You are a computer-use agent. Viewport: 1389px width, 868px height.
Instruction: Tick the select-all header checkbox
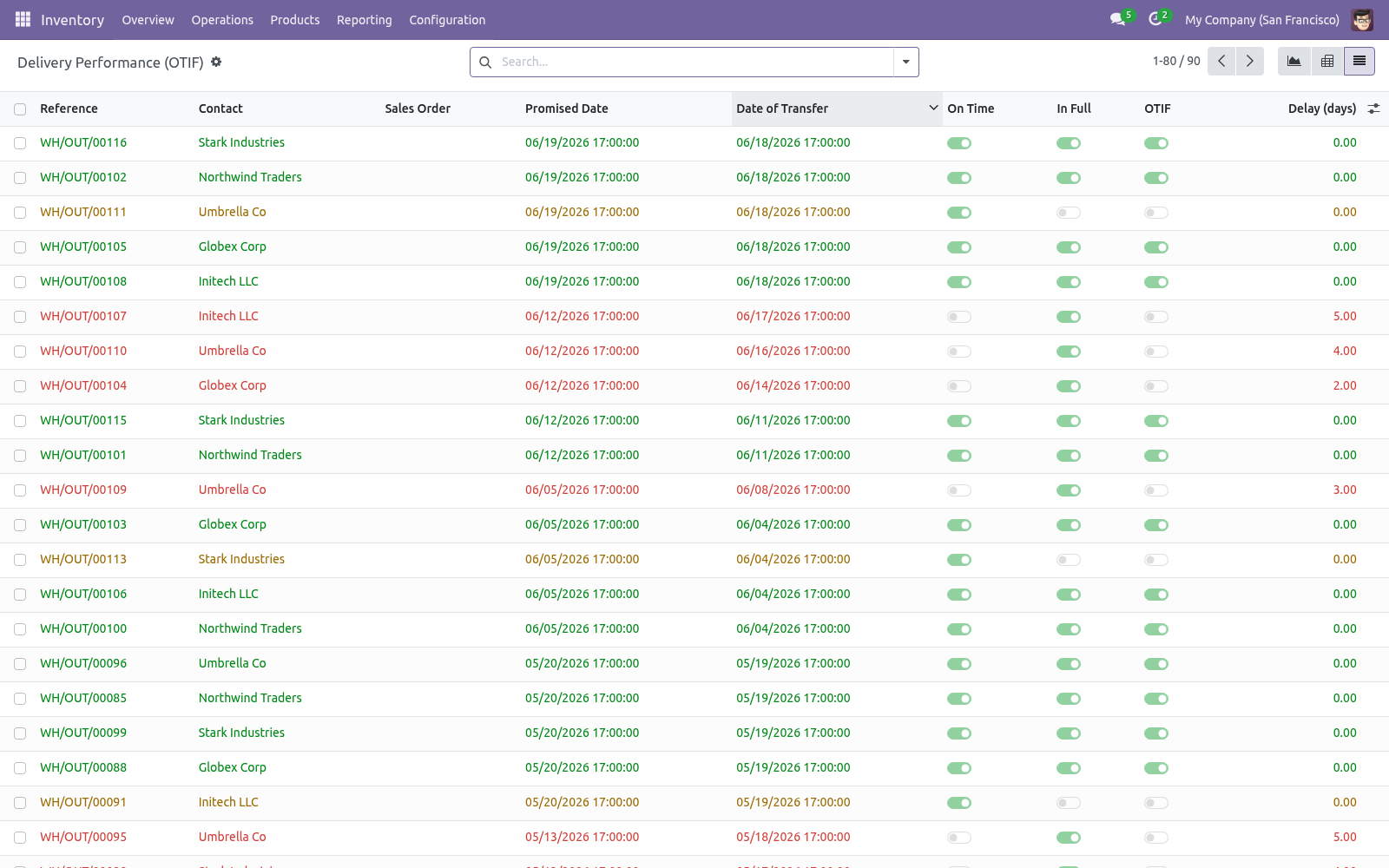(20, 109)
